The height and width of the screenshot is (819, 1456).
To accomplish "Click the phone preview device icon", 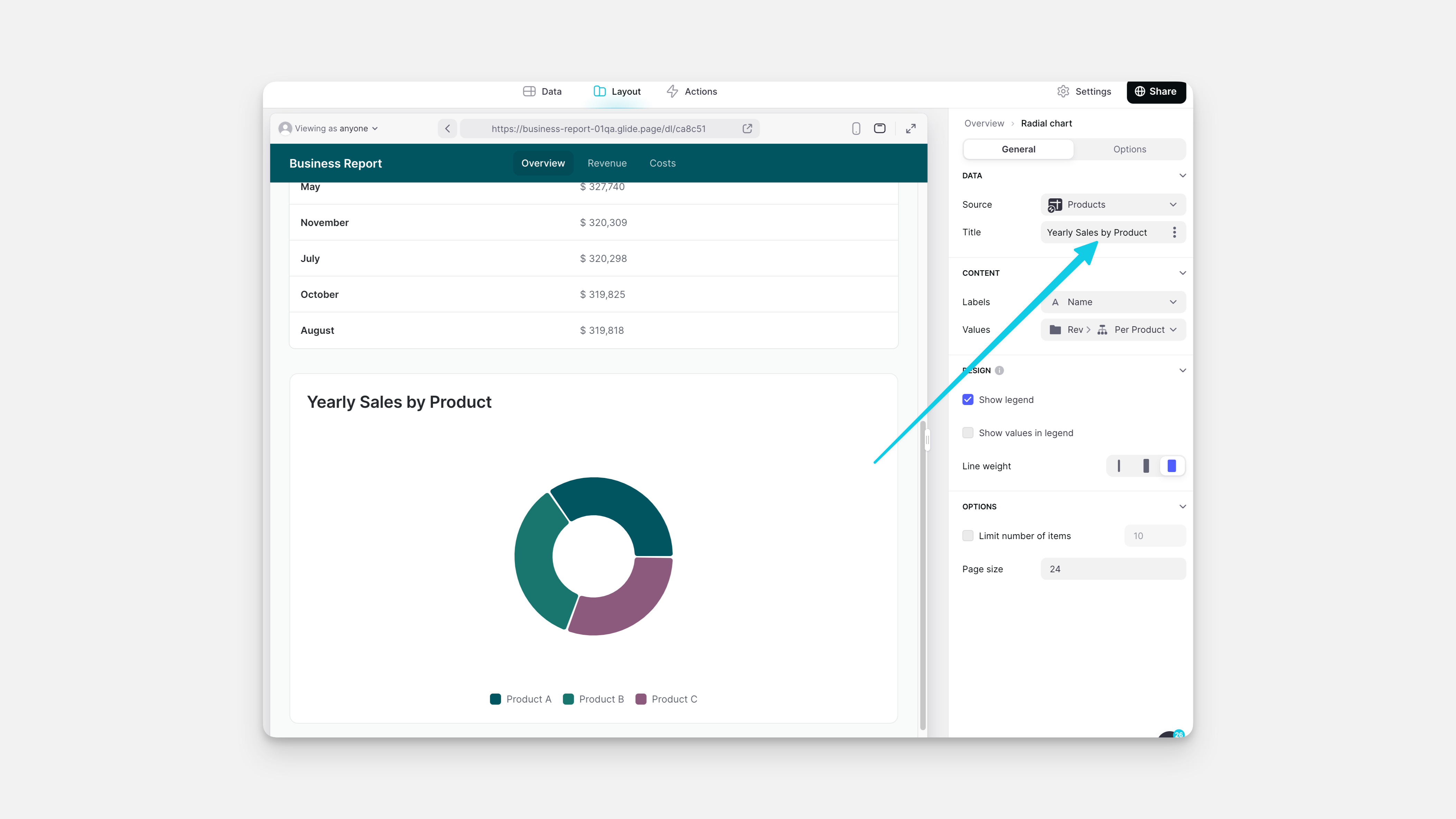I will pyautogui.click(x=856, y=128).
